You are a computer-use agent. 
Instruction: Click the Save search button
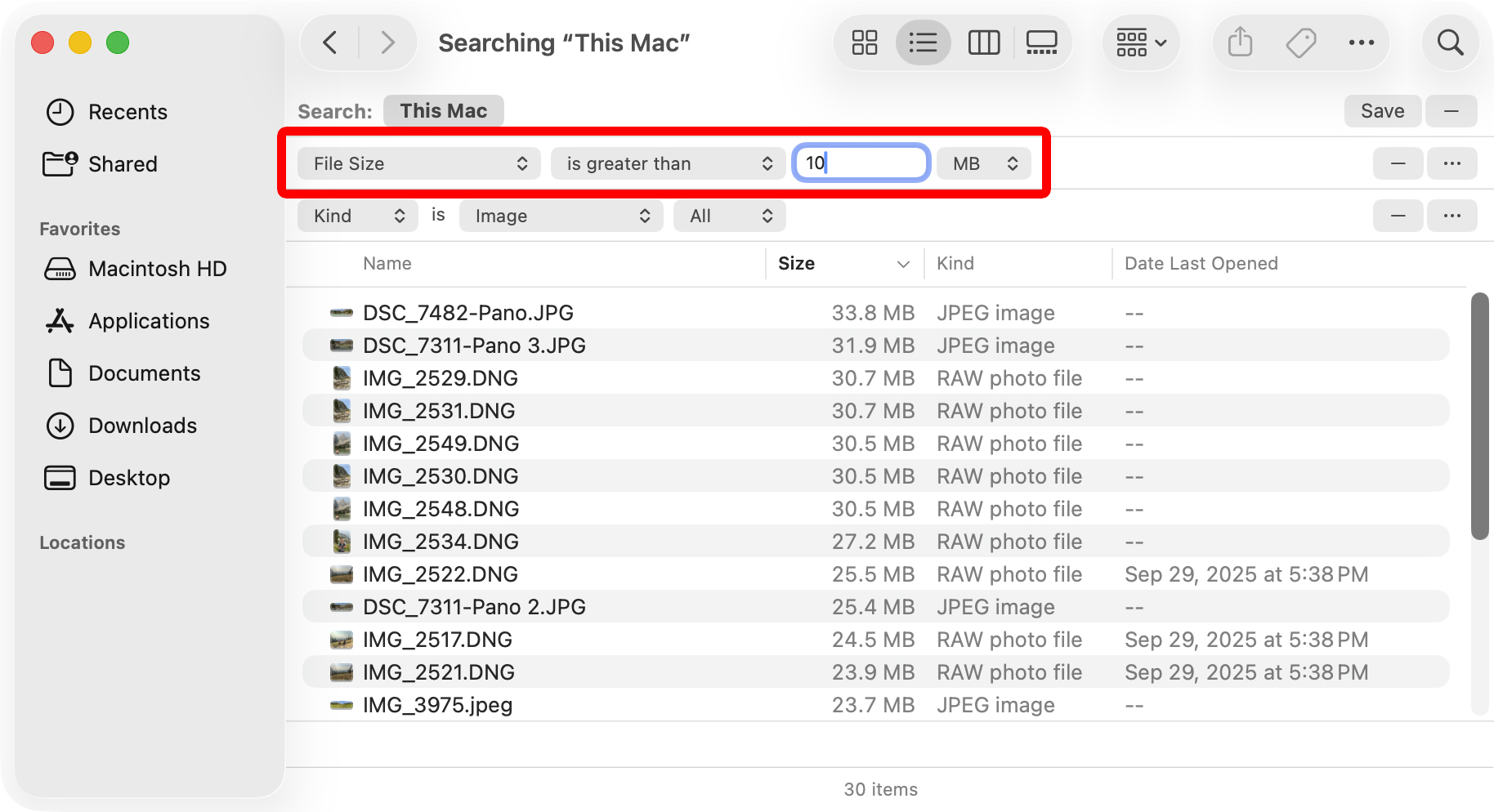[1382, 110]
